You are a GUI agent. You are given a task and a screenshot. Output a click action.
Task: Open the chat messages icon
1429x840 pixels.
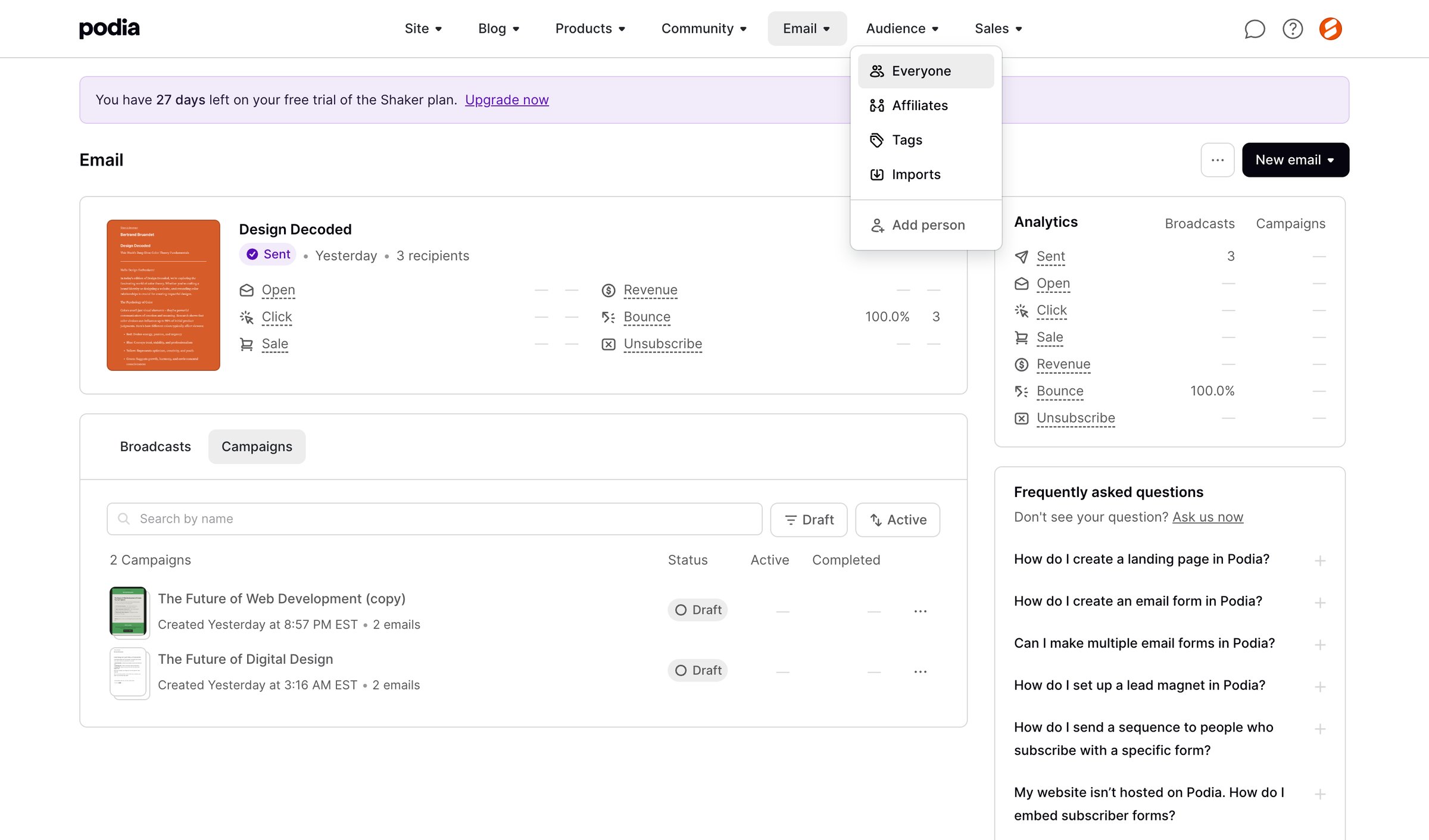coord(1255,29)
